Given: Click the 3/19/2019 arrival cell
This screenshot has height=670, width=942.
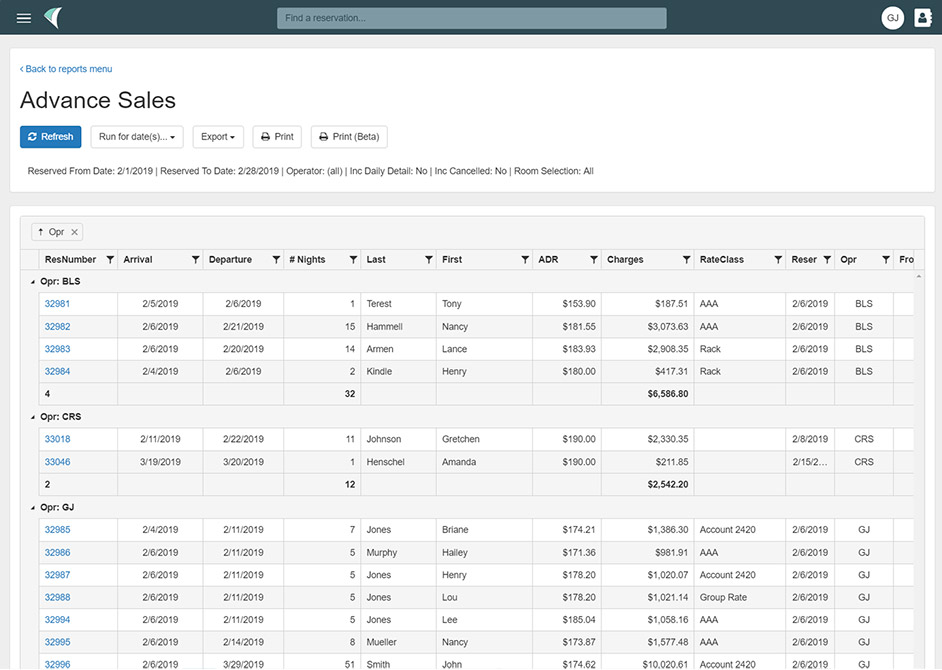Looking at the screenshot, I should point(160,462).
